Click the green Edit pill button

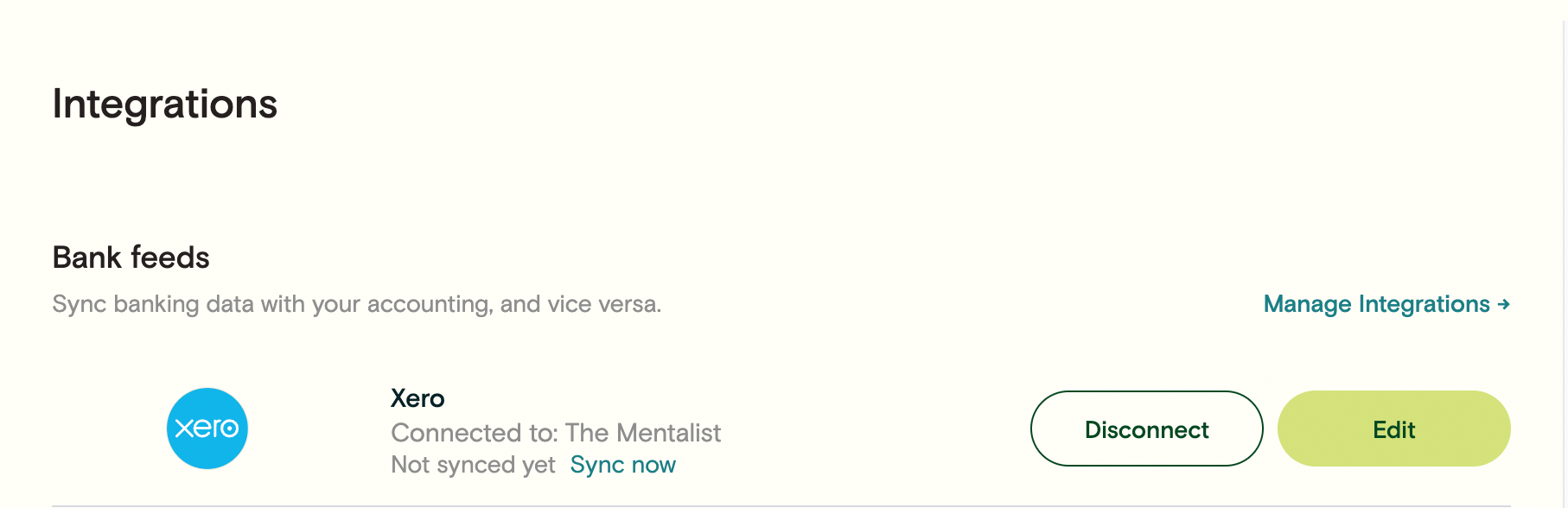point(1393,429)
